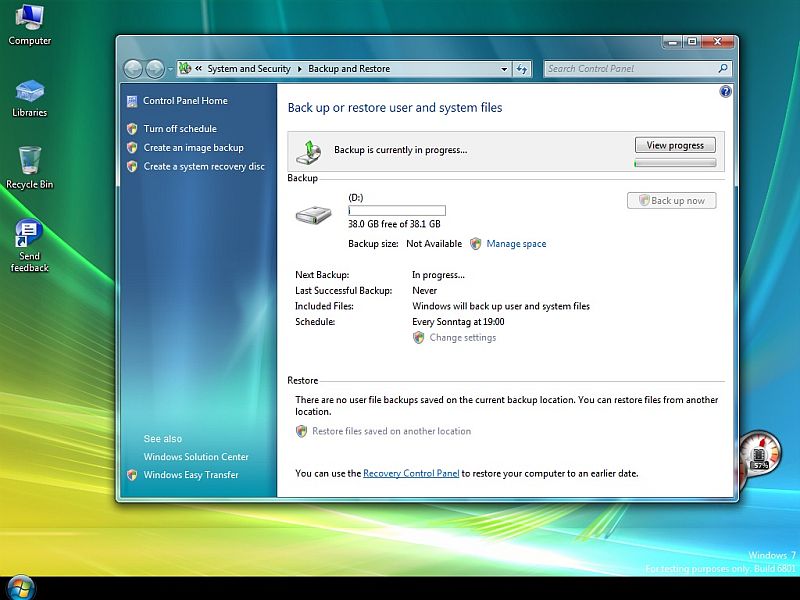Expand the System and Security breadcrumb arrow

point(299,69)
